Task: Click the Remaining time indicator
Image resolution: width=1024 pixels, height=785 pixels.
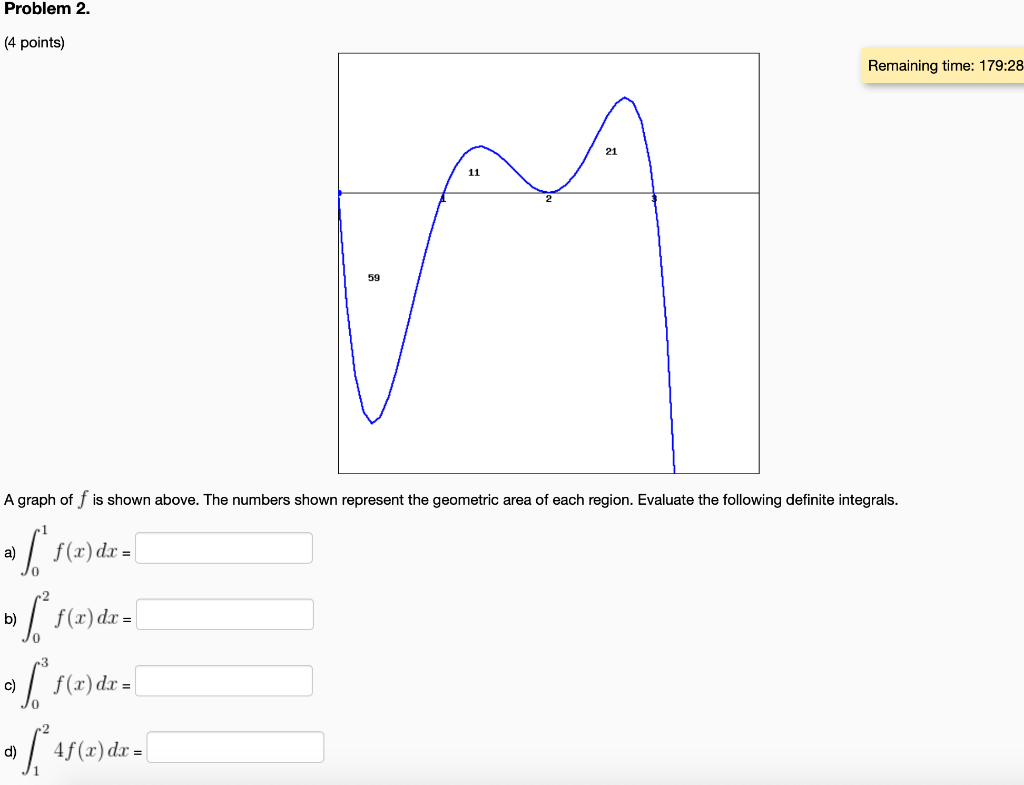Action: click(944, 66)
